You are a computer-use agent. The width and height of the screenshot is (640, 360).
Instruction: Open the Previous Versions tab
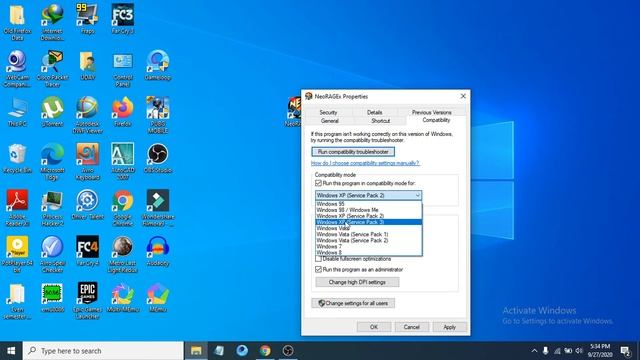(431, 112)
